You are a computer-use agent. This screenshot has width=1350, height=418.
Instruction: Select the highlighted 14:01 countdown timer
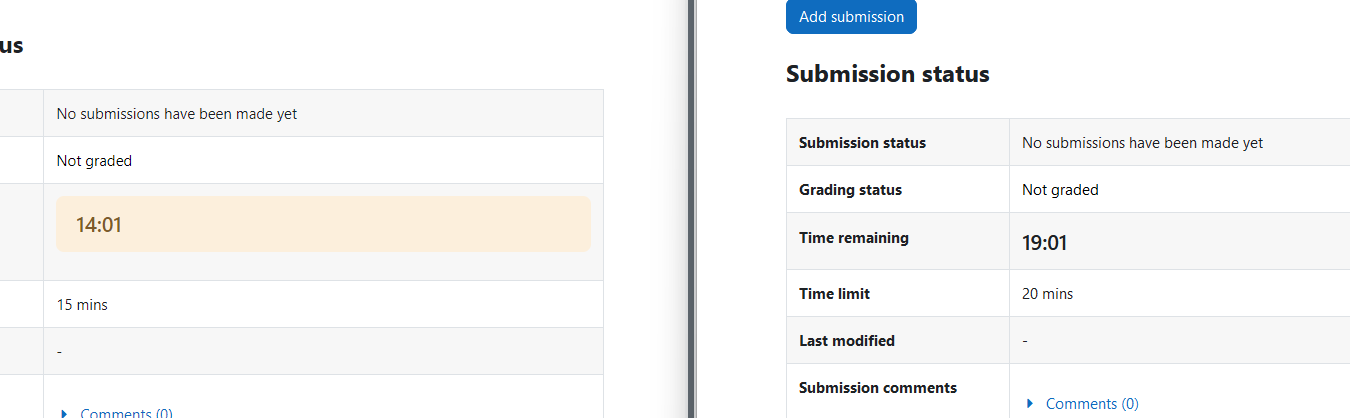(323, 224)
